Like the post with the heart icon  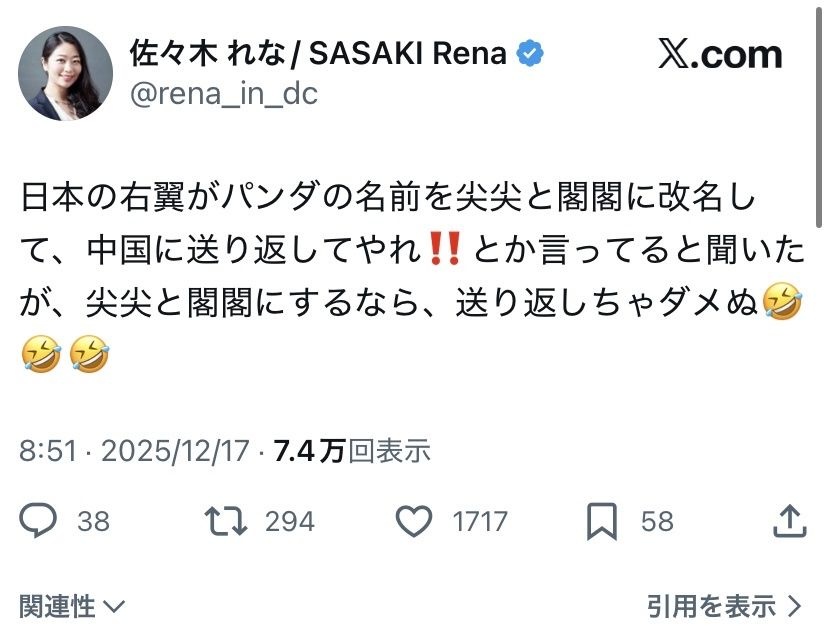point(413,520)
